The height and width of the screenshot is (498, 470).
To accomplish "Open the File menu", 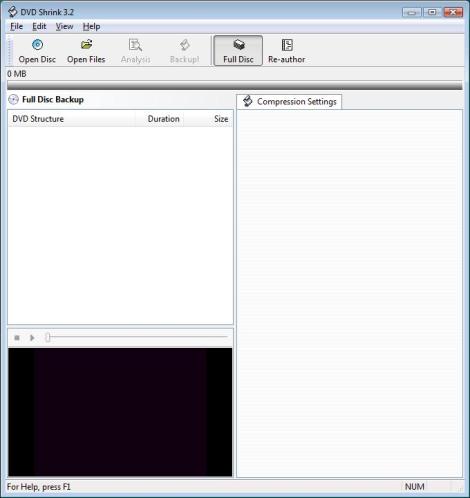I will [16, 26].
